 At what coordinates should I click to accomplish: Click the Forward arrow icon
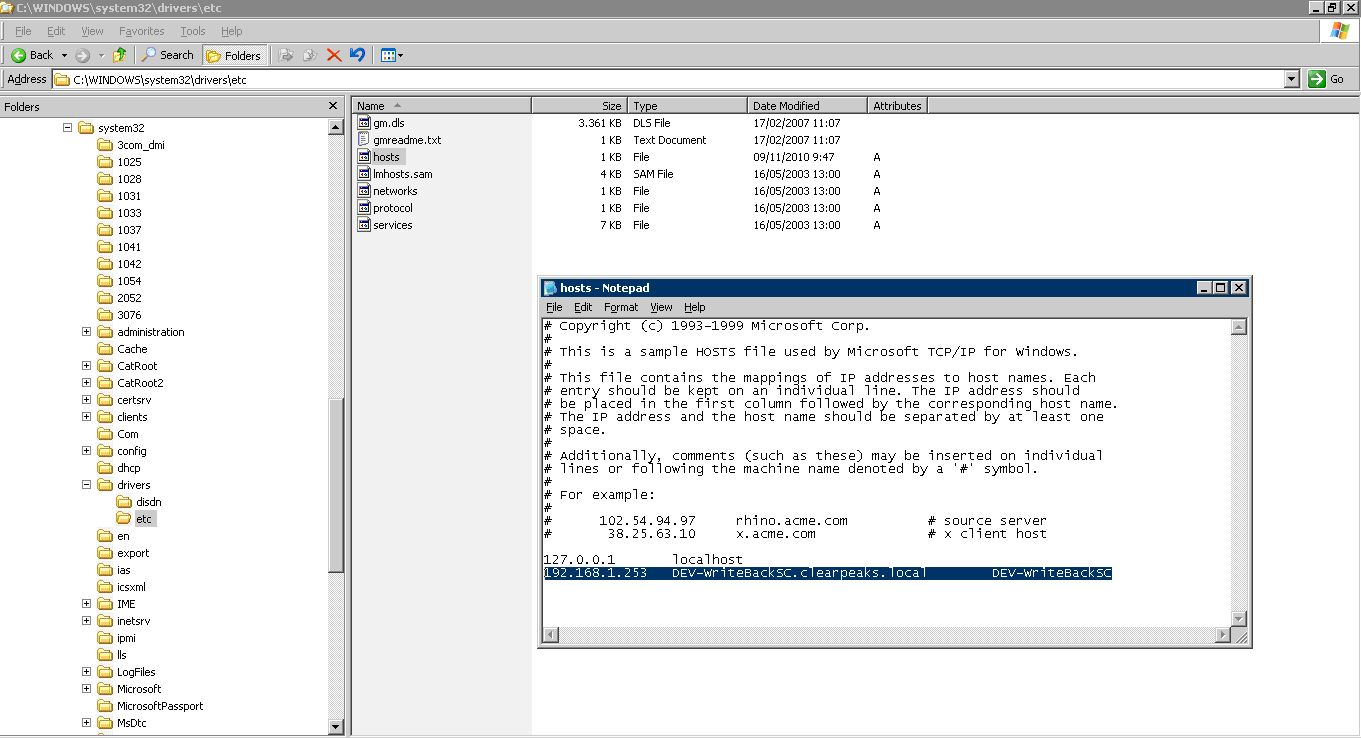82,56
